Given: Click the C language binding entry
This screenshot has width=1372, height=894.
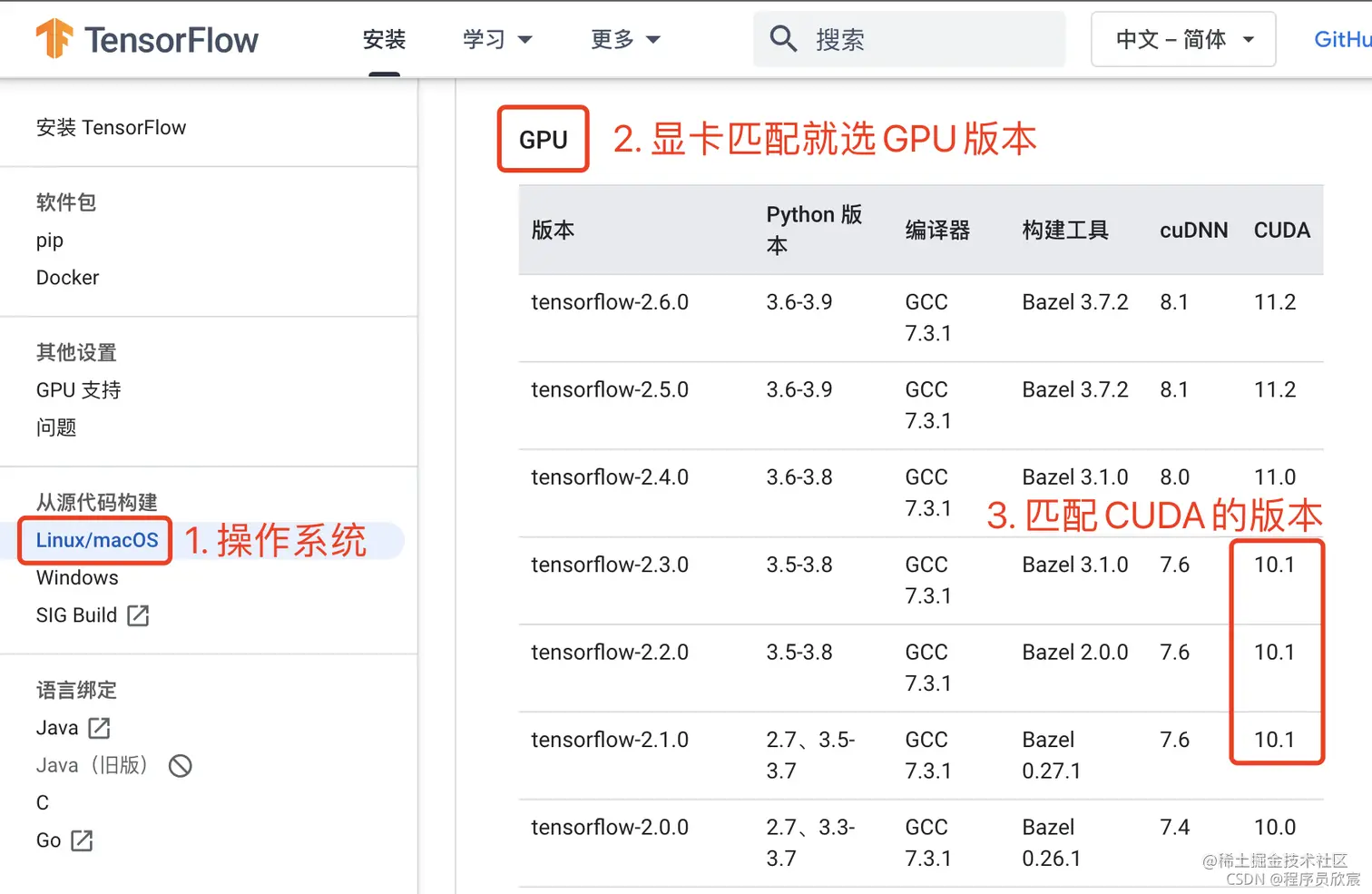Looking at the screenshot, I should click(x=42, y=802).
